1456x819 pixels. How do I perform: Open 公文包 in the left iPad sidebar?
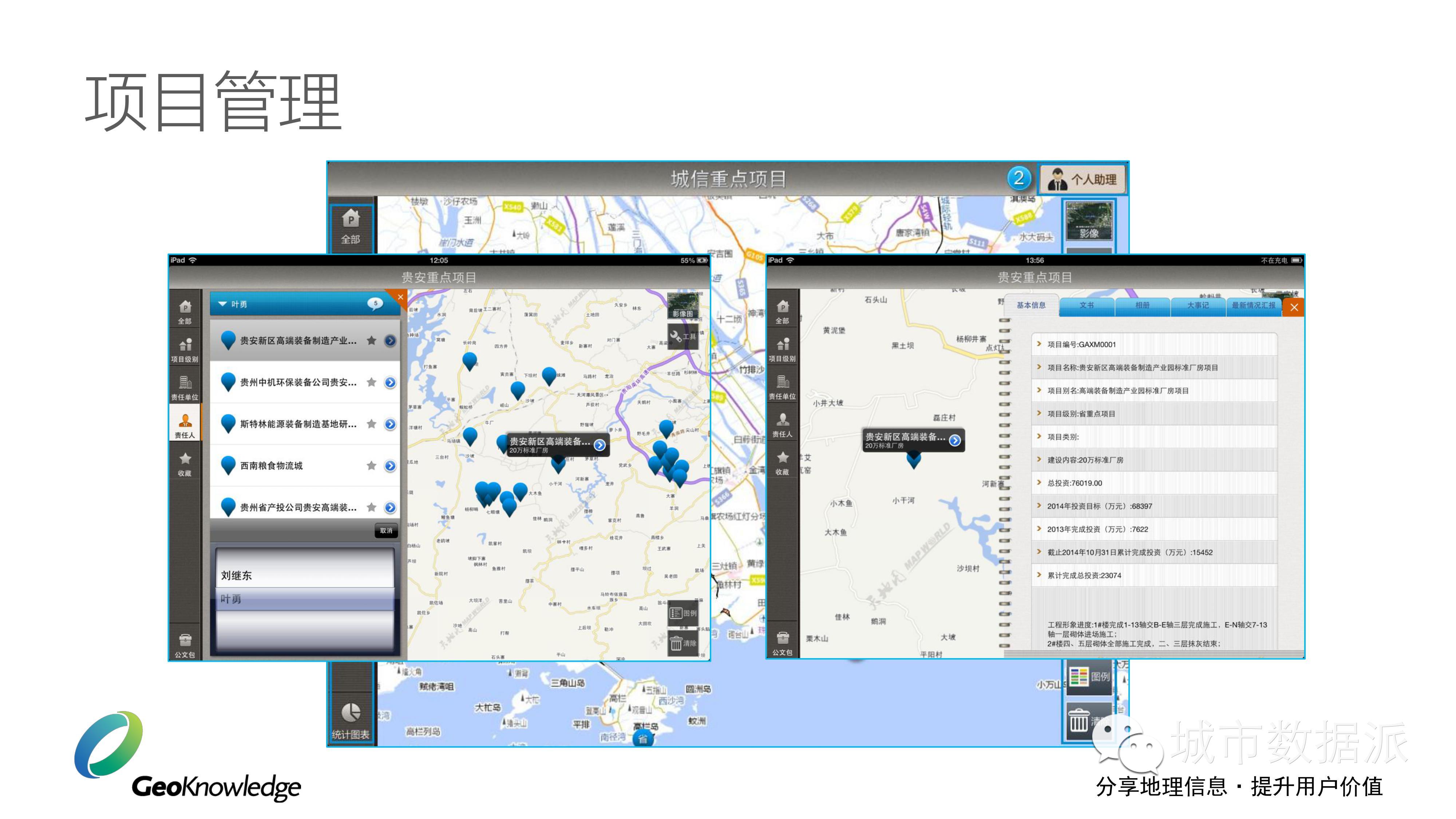(185, 645)
